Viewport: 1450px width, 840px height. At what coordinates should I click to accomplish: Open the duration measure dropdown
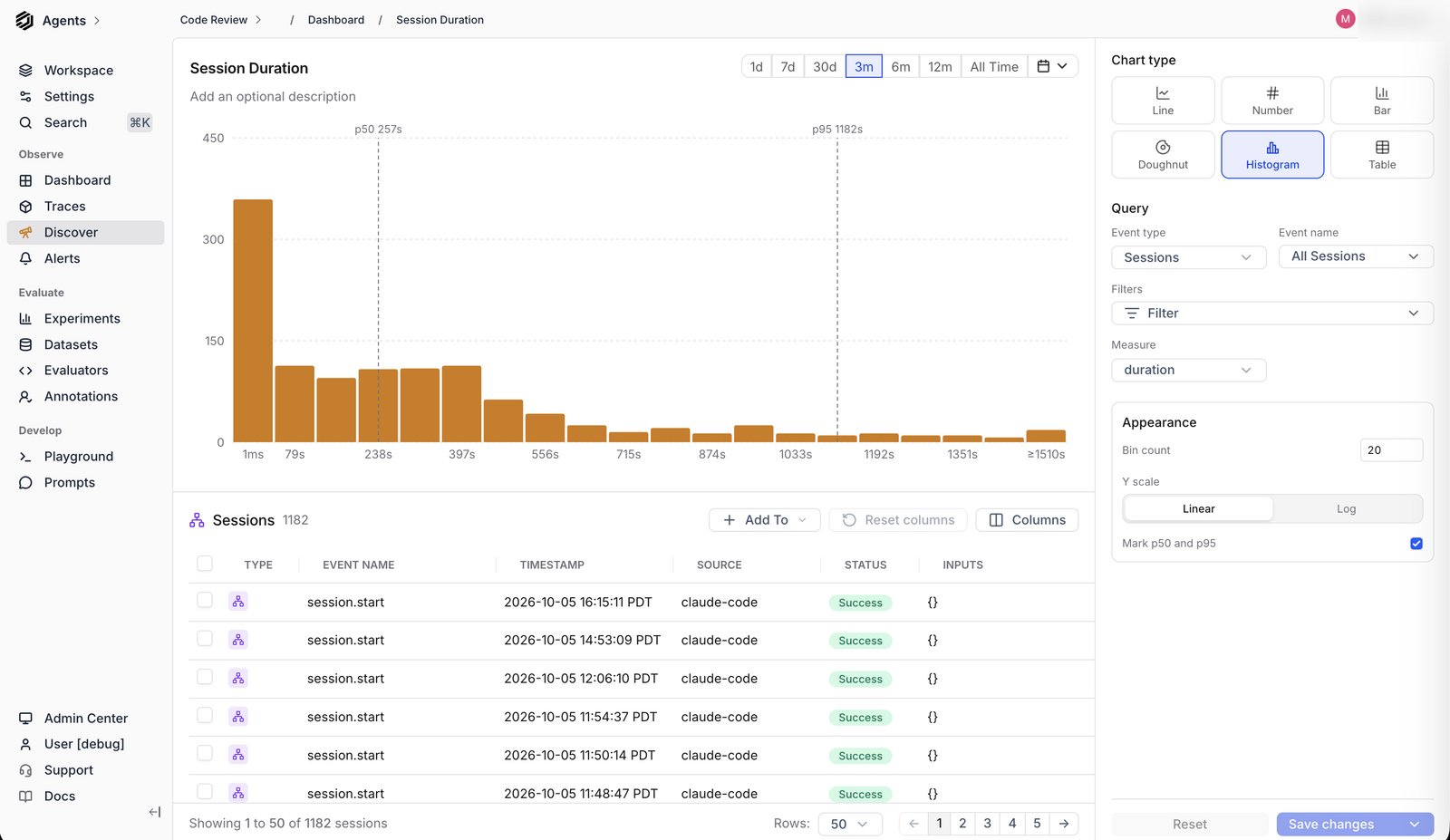coord(1188,370)
